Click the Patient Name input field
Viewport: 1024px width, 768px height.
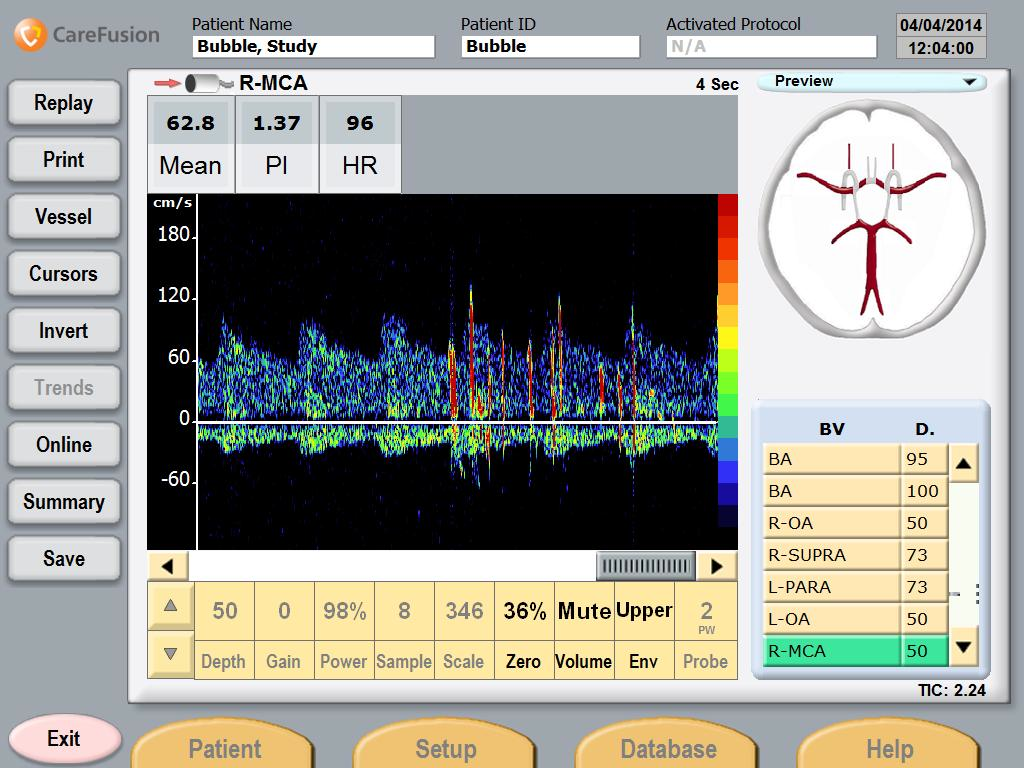pos(313,46)
